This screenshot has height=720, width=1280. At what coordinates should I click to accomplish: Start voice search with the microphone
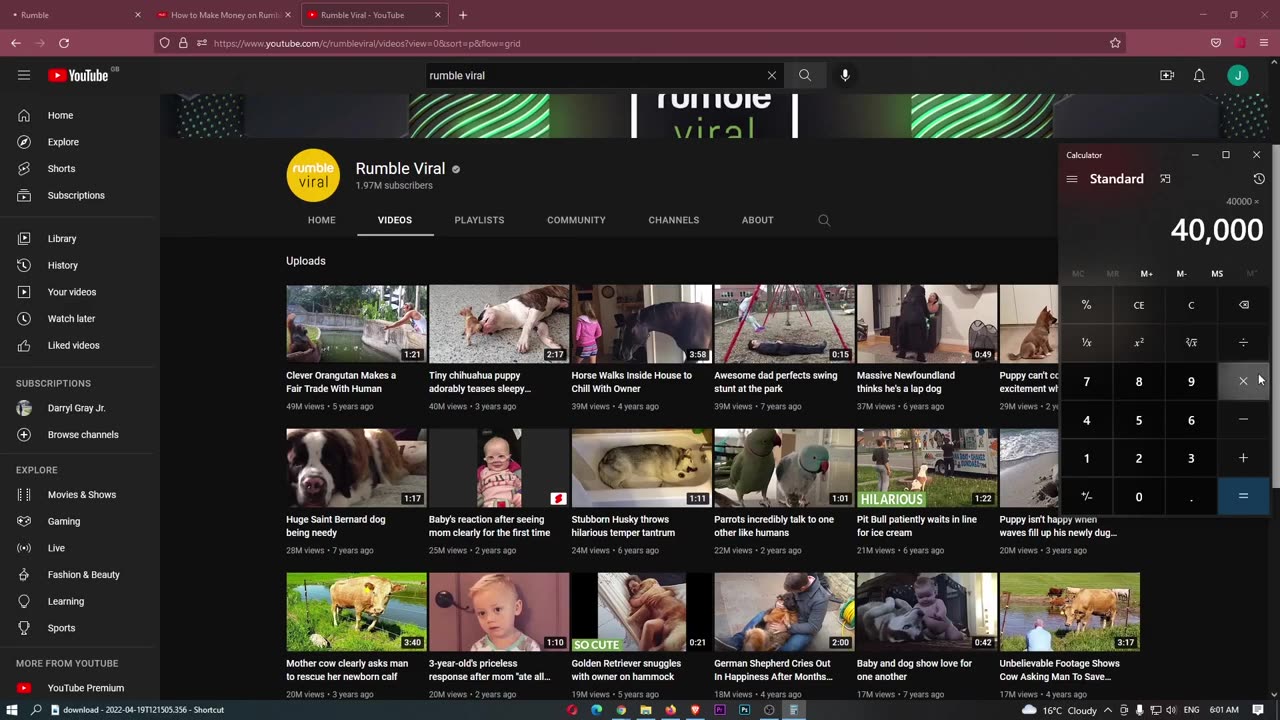click(845, 75)
